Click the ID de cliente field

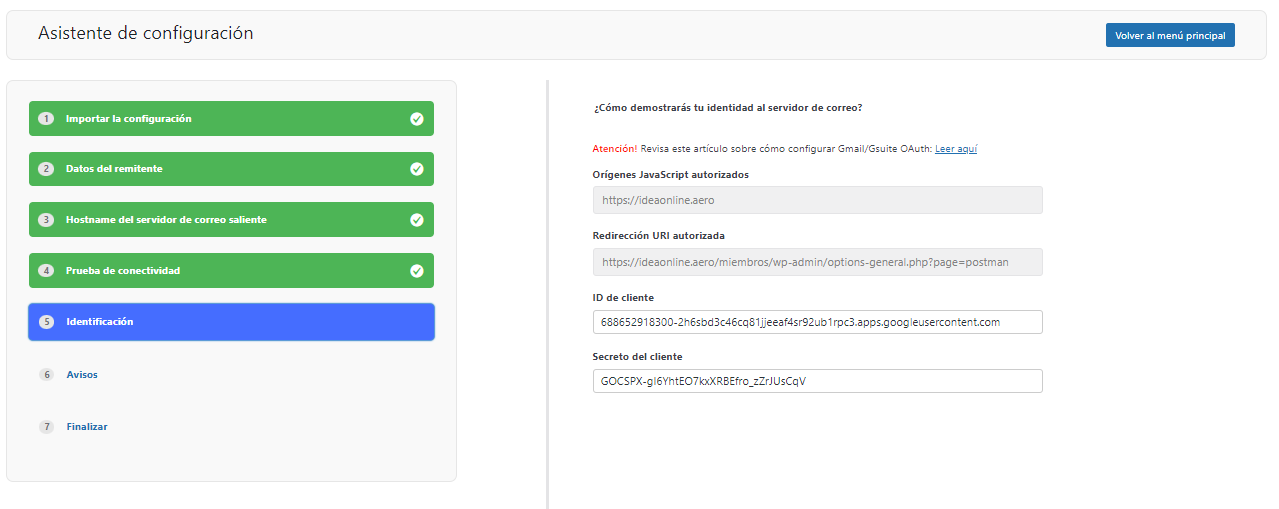[817, 322]
